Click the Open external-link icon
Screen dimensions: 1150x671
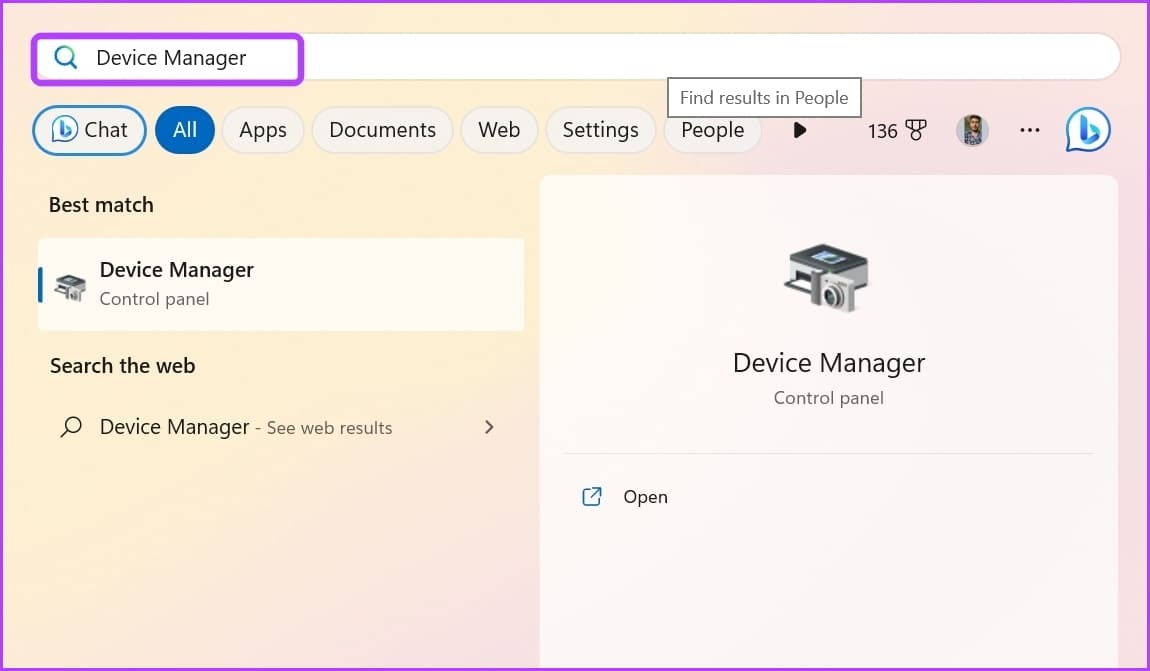(x=592, y=496)
